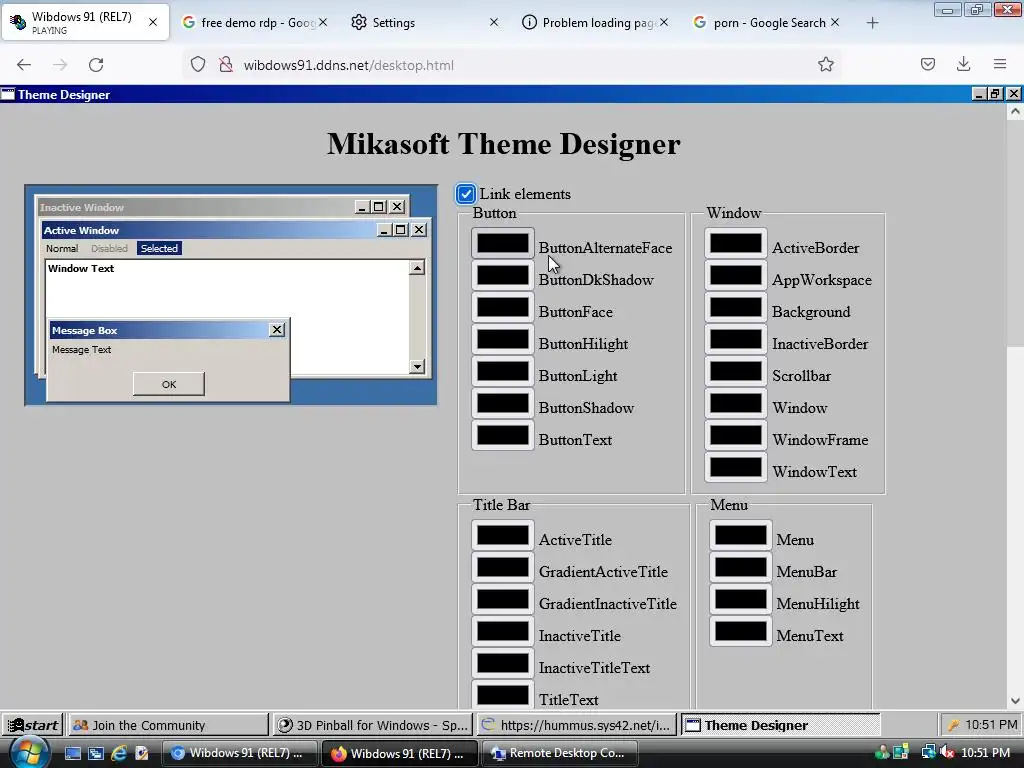Open the emulated start button
The image size is (1024, 768).
coord(33,725)
